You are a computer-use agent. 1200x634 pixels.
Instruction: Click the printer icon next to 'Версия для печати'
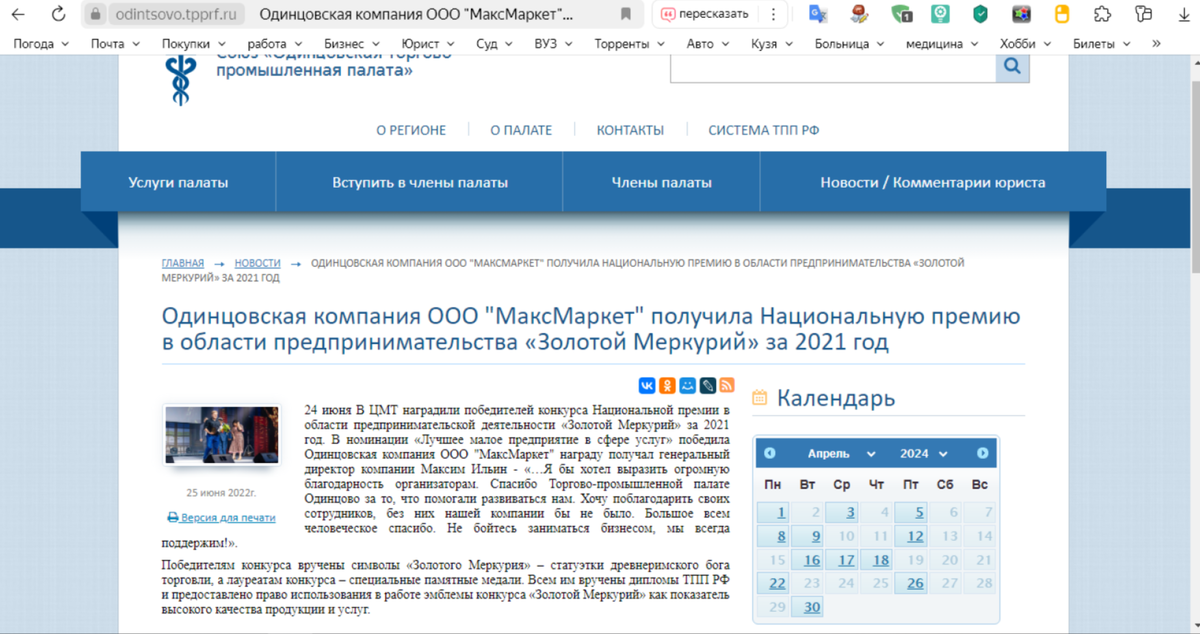[x=173, y=518]
